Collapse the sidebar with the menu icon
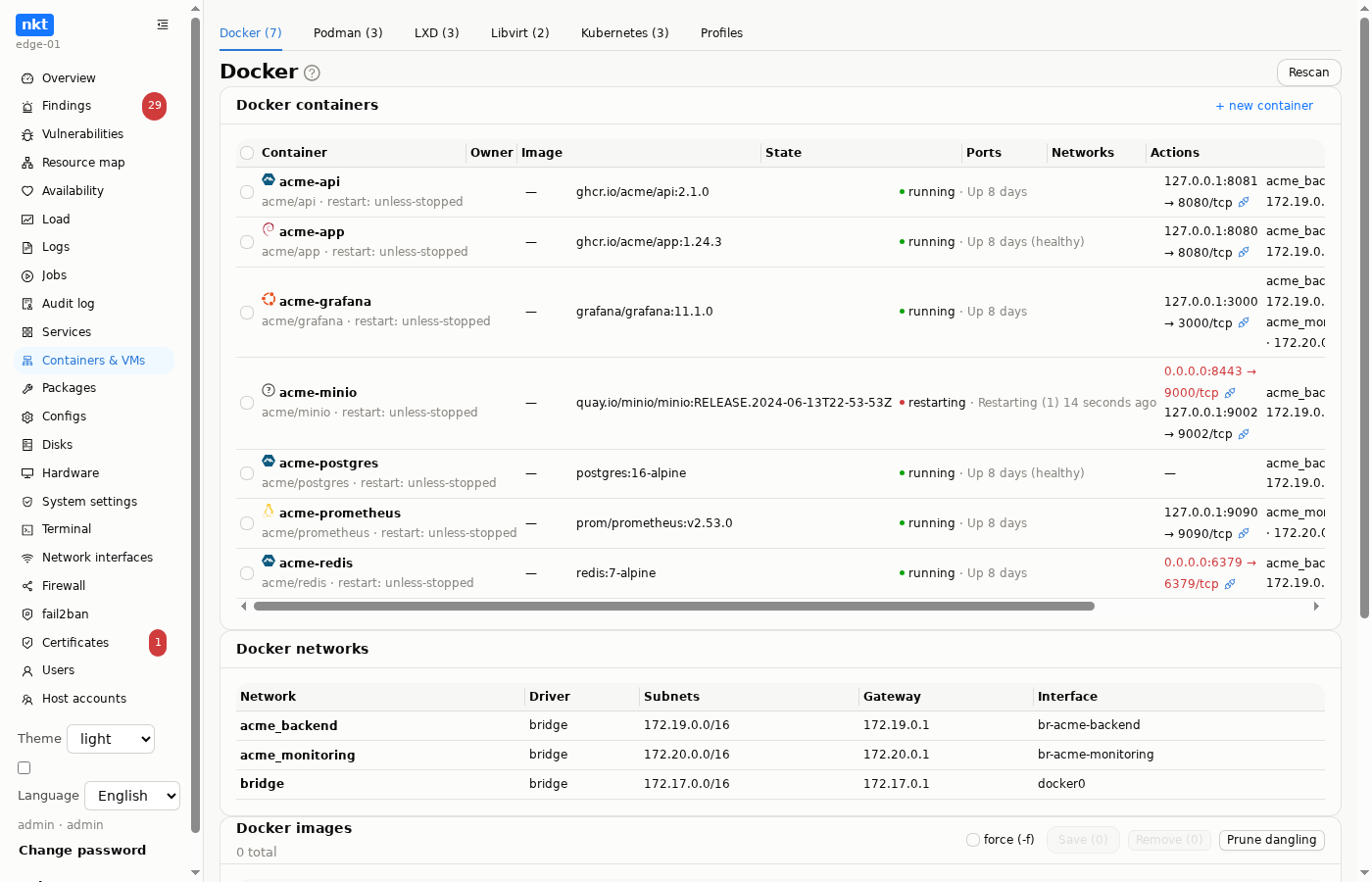The height and width of the screenshot is (882, 1372). (x=163, y=24)
